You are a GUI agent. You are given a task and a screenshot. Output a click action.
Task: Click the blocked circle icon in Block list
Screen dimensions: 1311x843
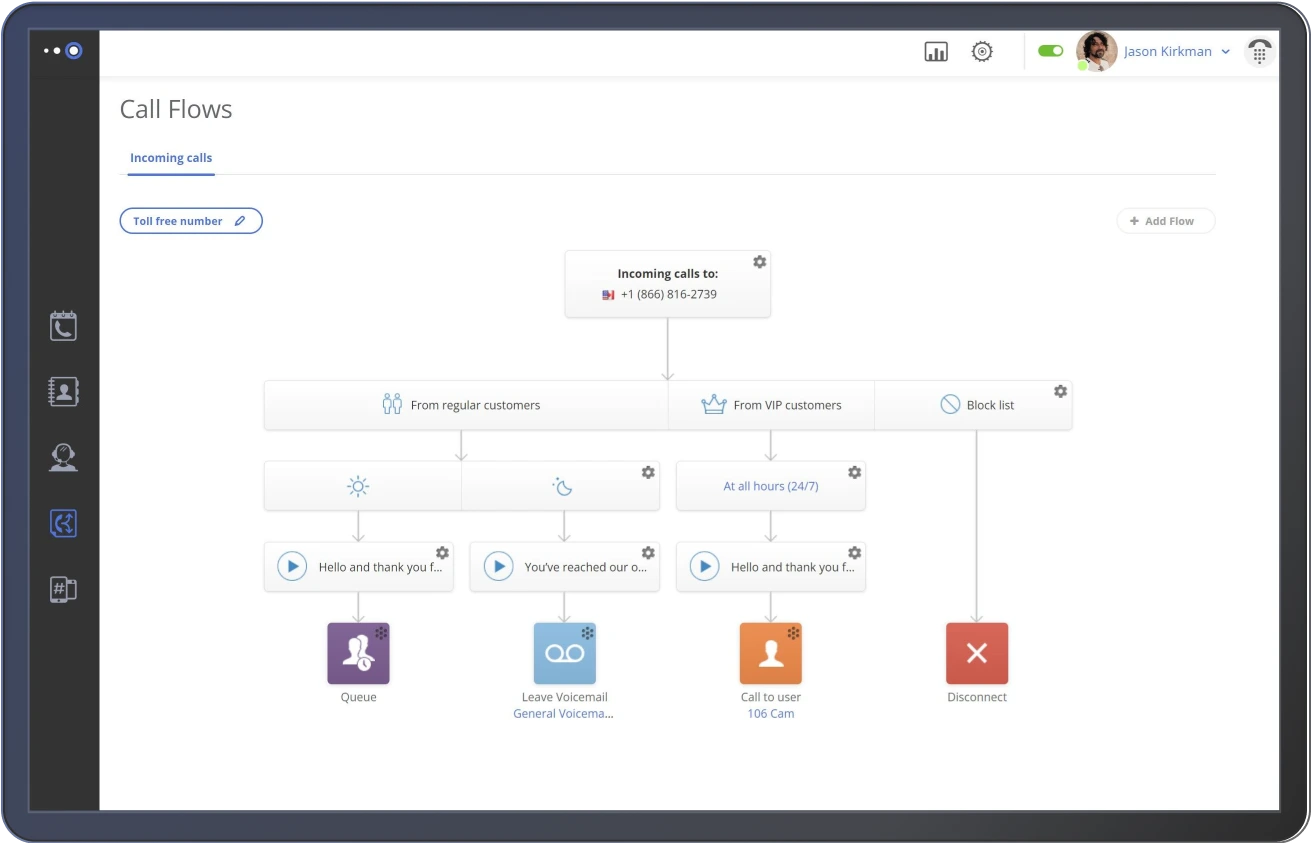coord(950,405)
